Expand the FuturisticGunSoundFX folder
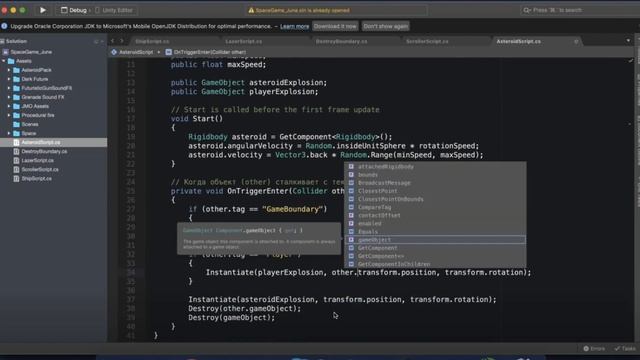 point(9,88)
